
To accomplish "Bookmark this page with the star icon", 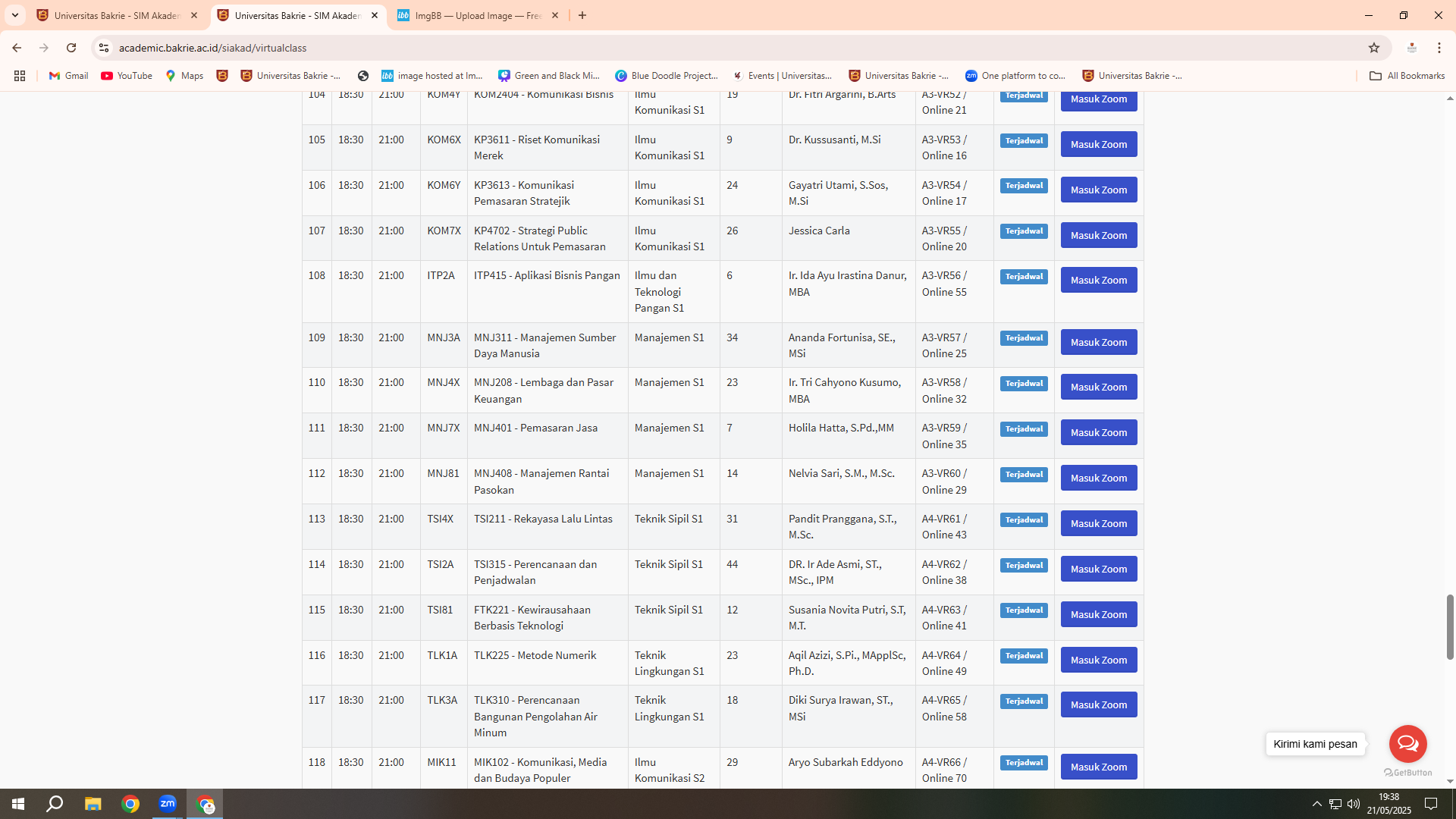I will [x=1374, y=48].
